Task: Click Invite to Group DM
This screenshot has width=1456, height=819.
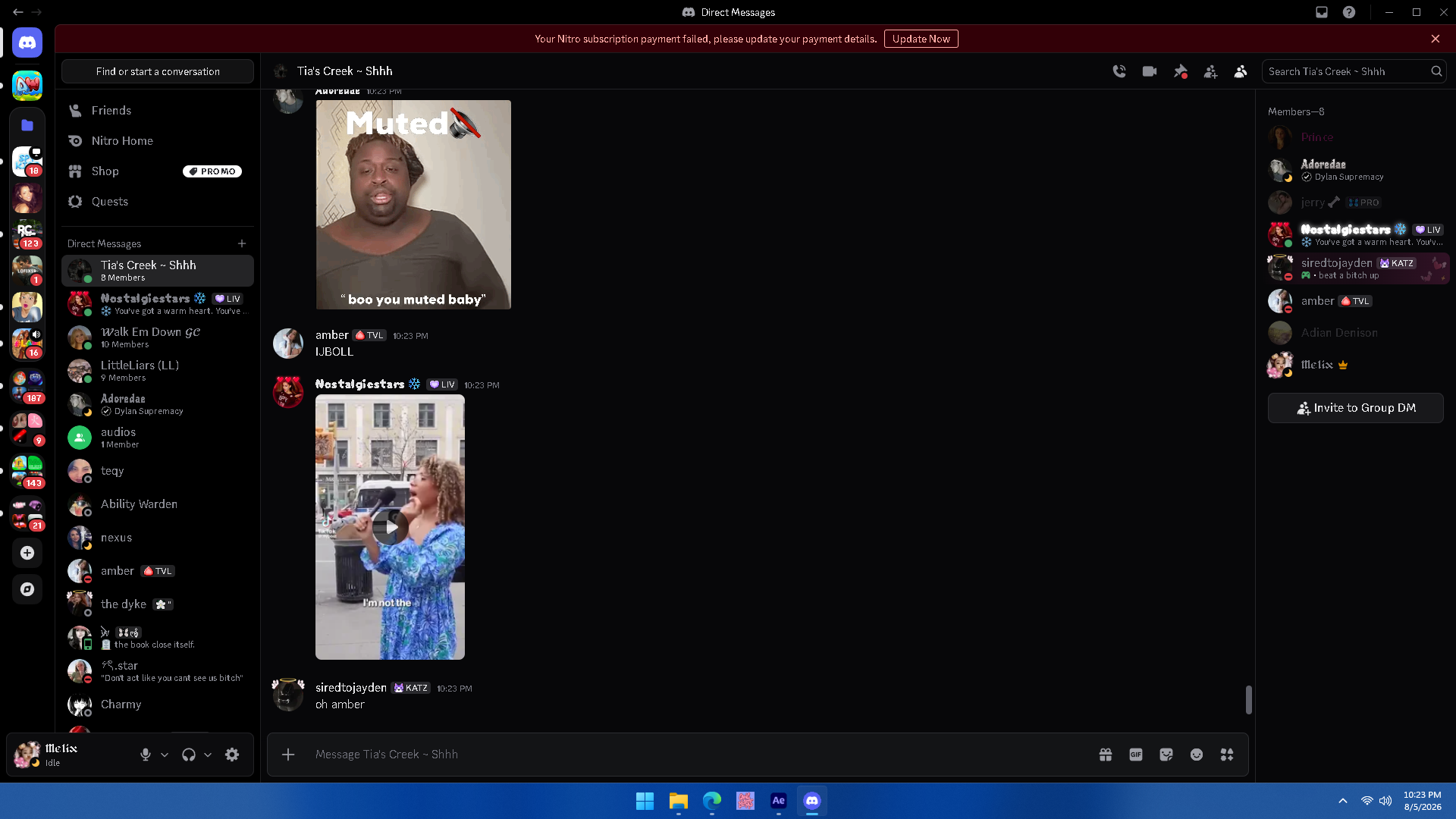Action: coord(1355,408)
